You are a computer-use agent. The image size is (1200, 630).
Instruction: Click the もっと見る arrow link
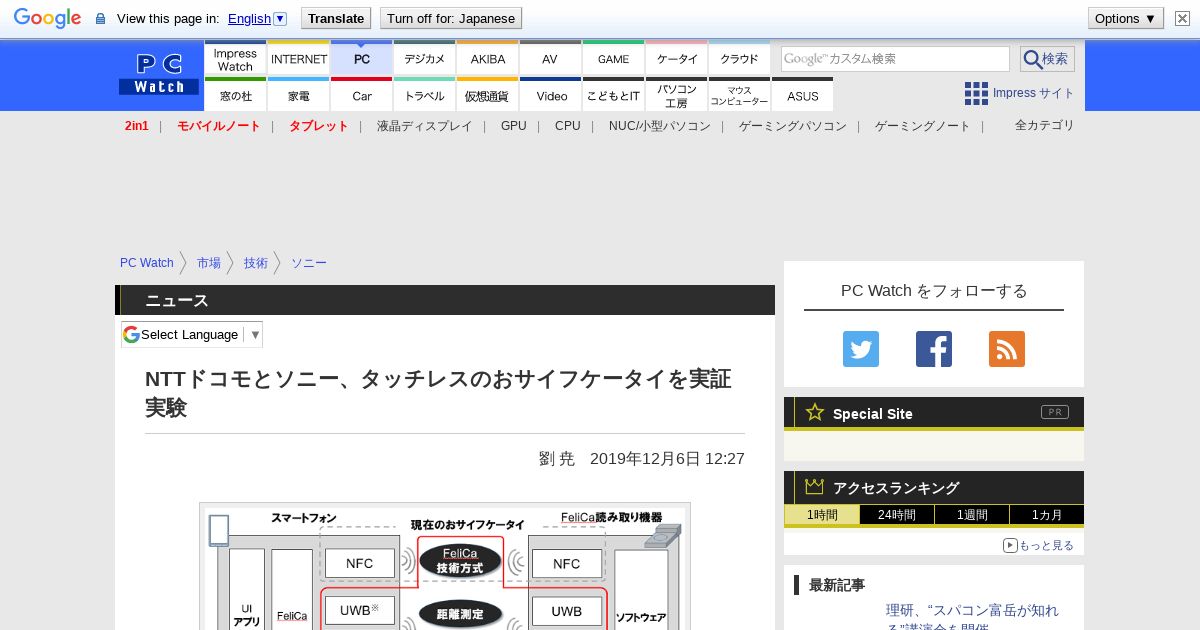point(1038,545)
